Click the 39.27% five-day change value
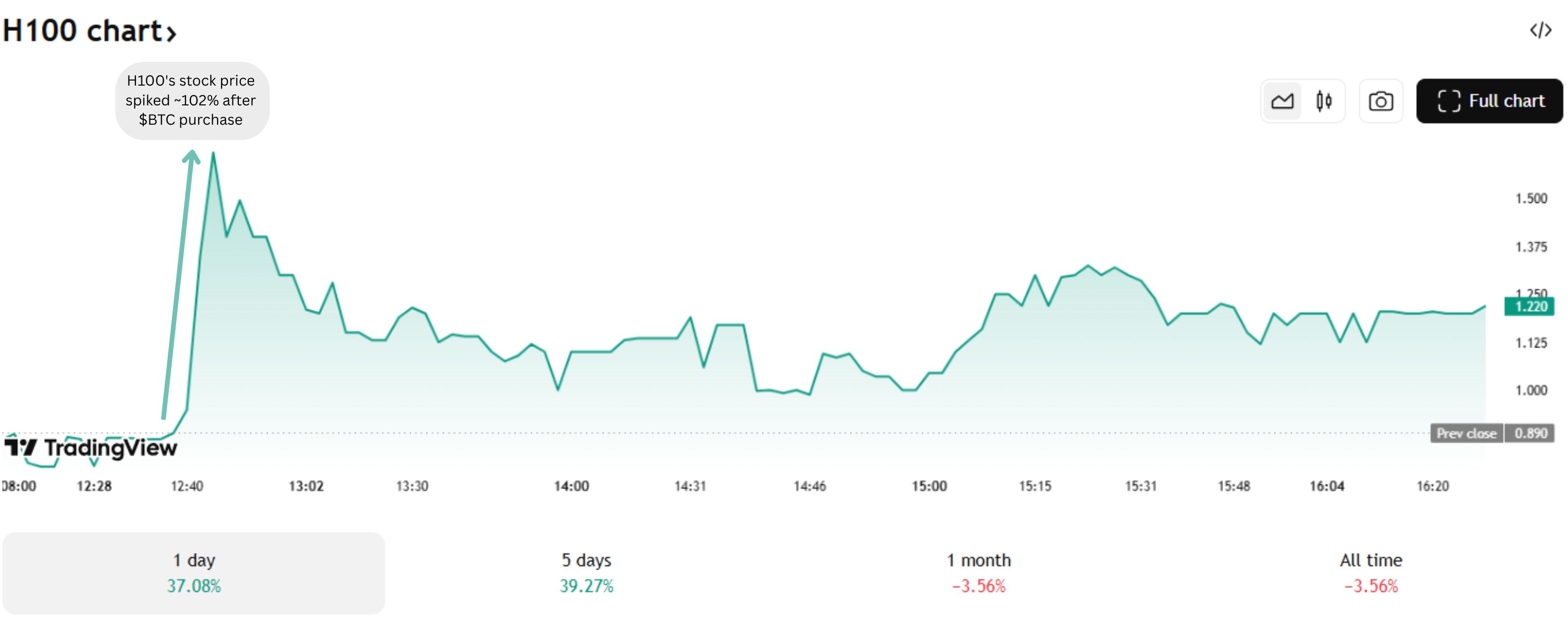The image size is (1568, 618). [x=585, y=586]
